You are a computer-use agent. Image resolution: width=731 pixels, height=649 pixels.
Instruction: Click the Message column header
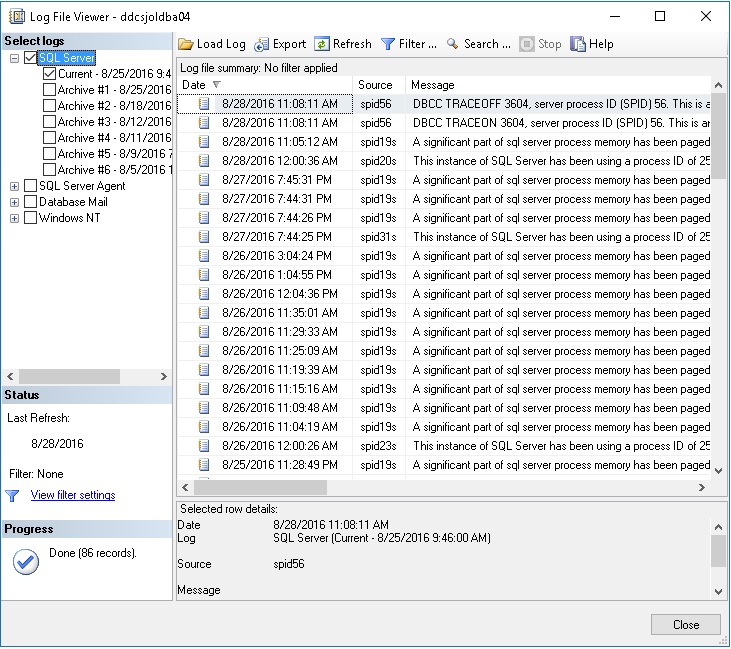558,85
